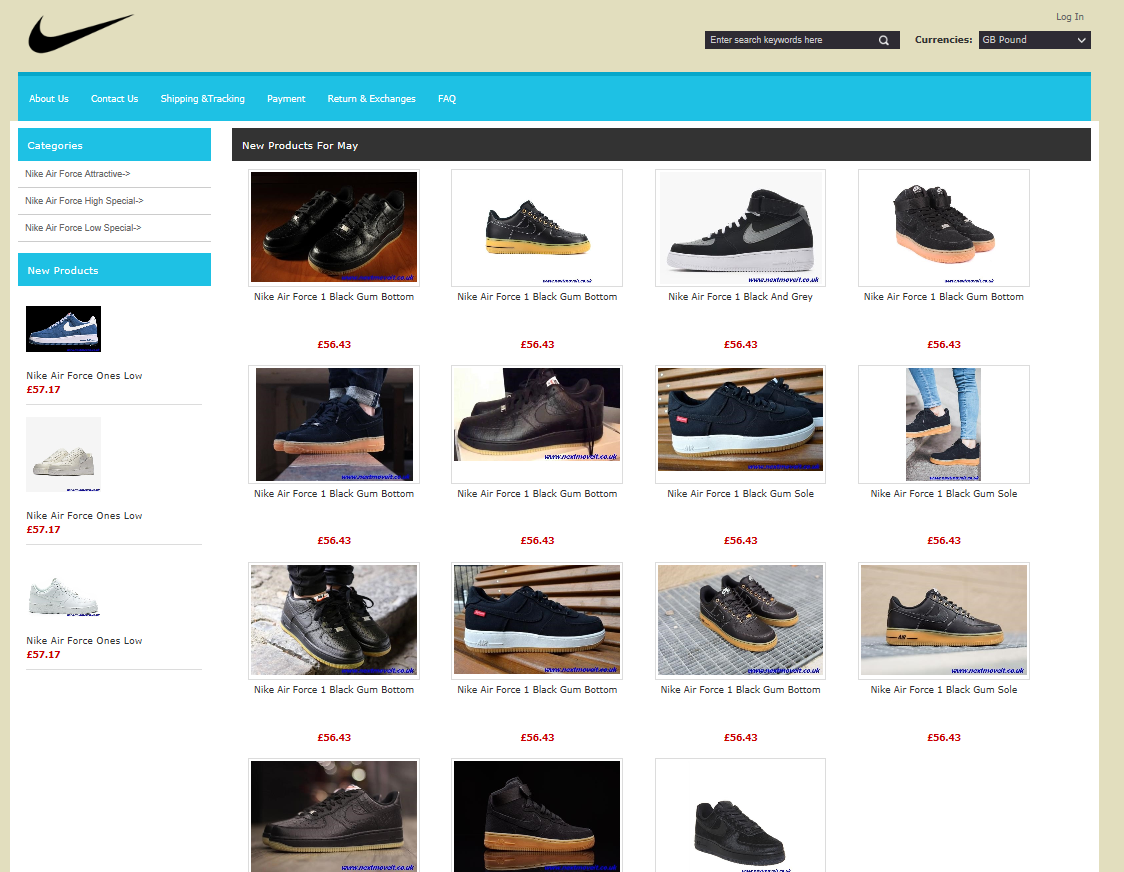Click the Nike swoosh logo
The image size is (1124, 872).
80,33
